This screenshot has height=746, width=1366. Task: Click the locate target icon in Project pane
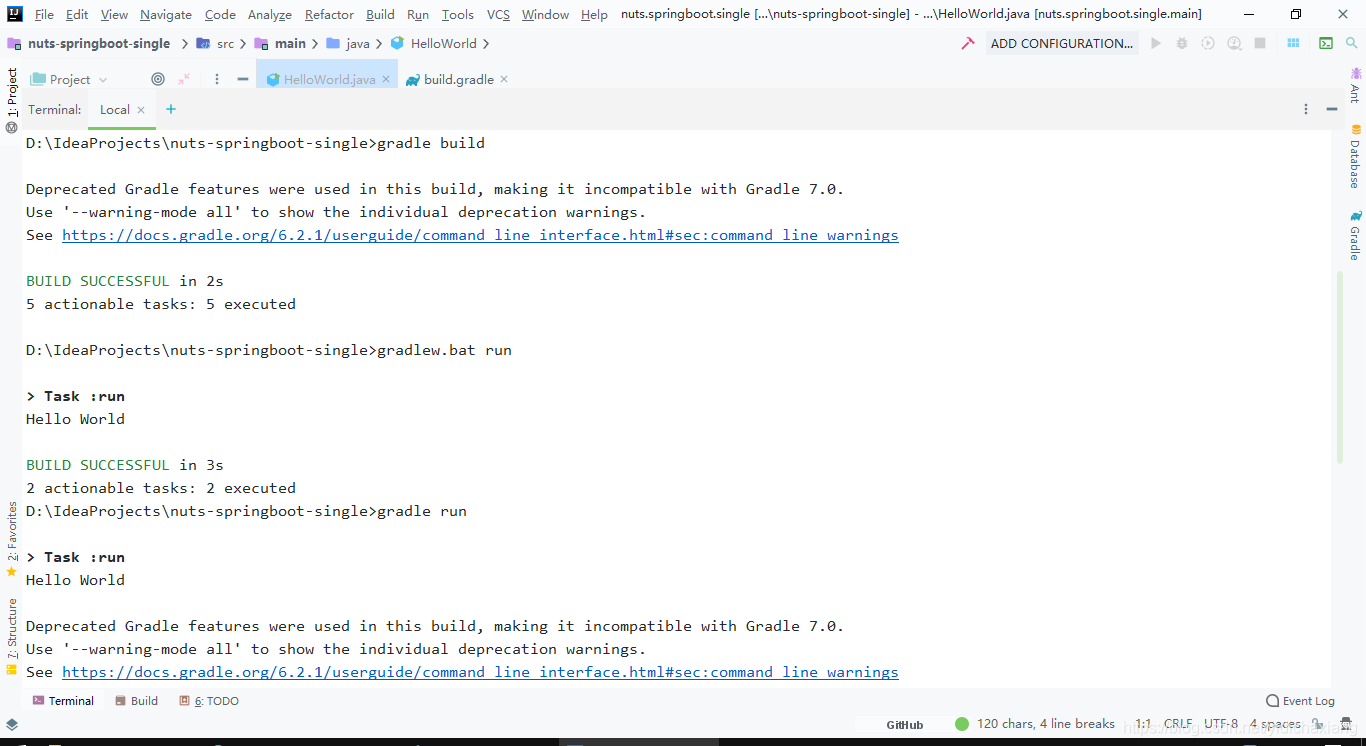(x=158, y=79)
